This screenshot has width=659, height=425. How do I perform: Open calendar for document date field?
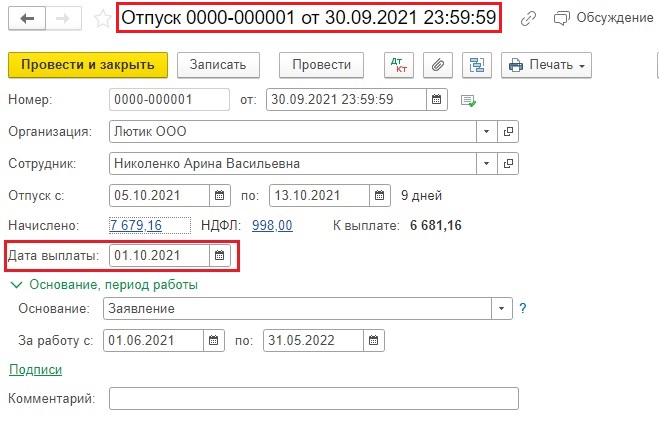point(437,100)
